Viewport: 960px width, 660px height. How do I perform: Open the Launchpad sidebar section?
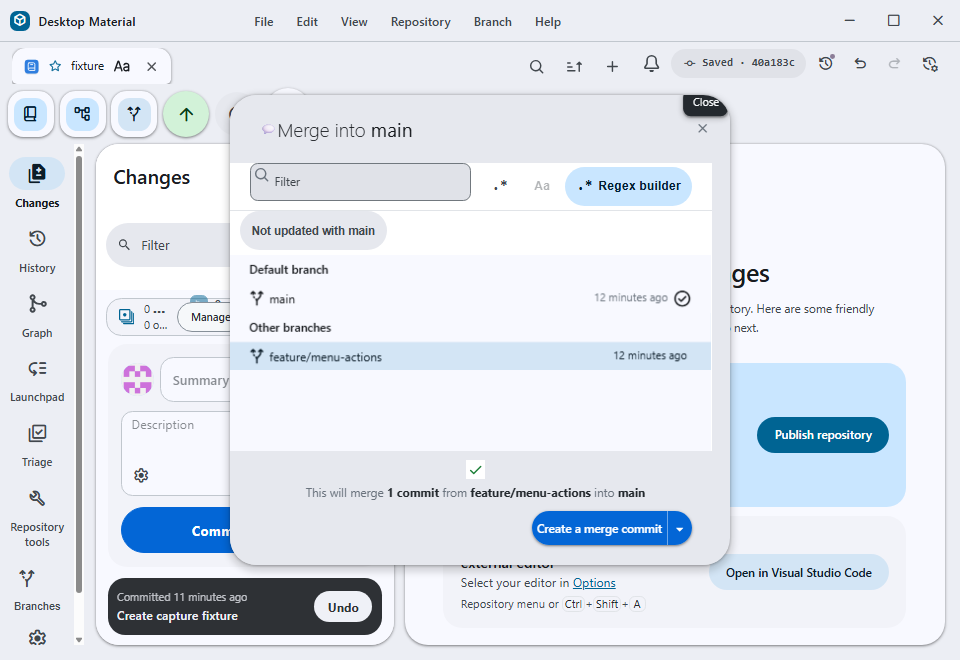(37, 381)
